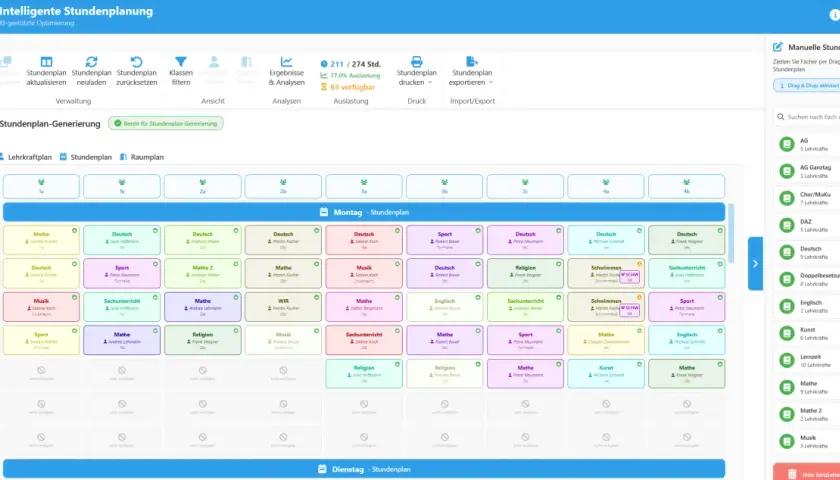The image size is (840, 480).
Task: Collapse side panel with blue chevron arrow
Action: (x=755, y=264)
